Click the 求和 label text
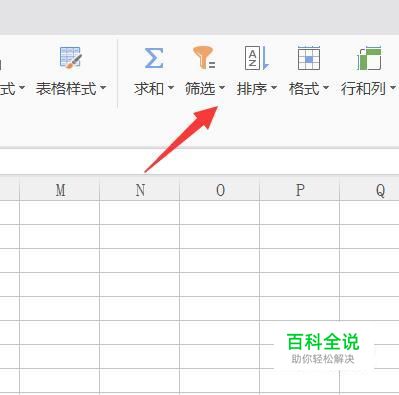 (x=149, y=89)
